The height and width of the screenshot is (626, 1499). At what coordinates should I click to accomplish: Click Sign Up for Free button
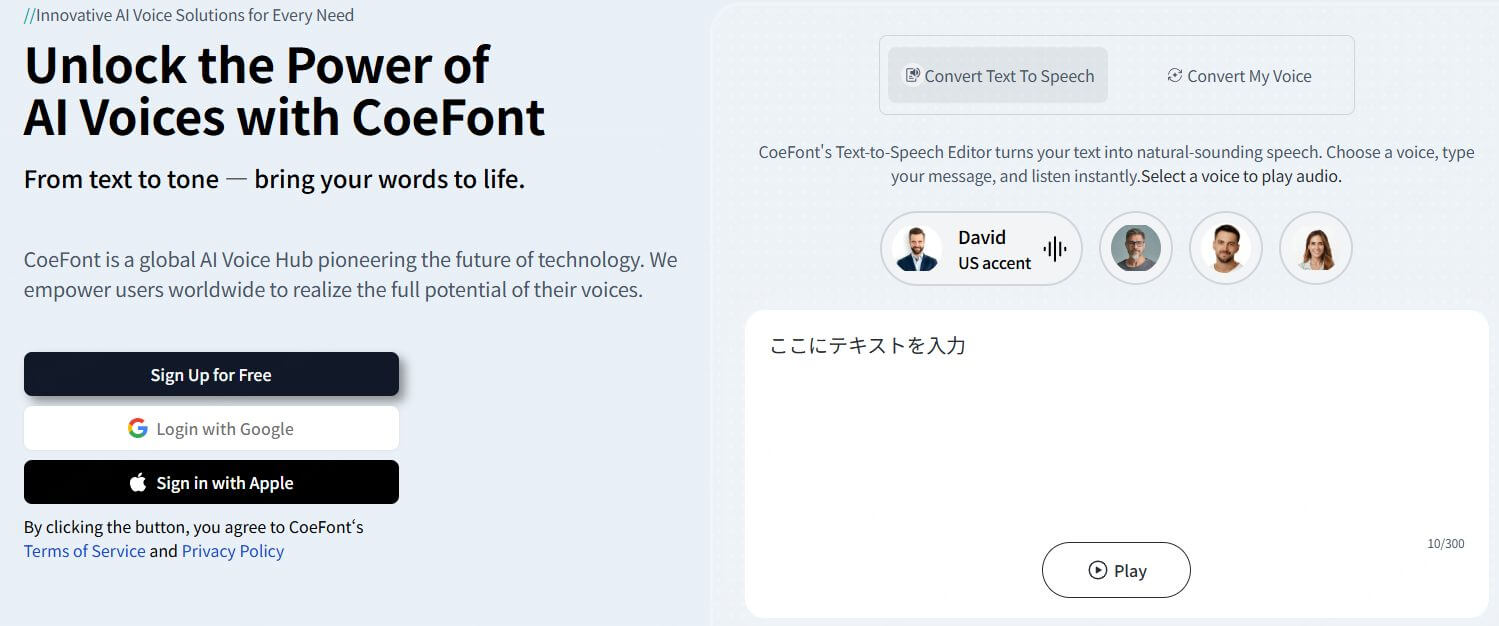tap(211, 374)
